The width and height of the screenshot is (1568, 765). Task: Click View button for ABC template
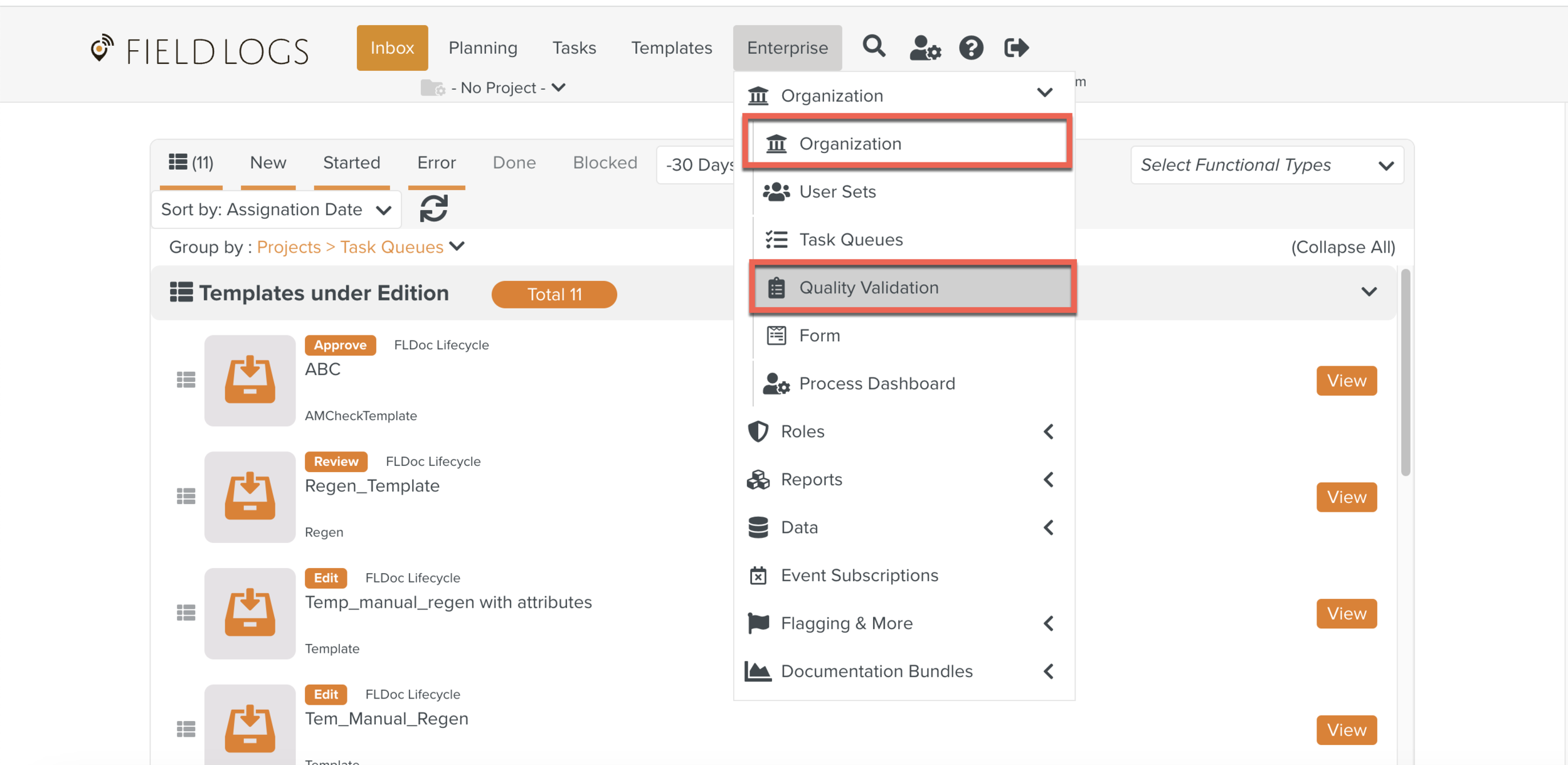click(1346, 381)
